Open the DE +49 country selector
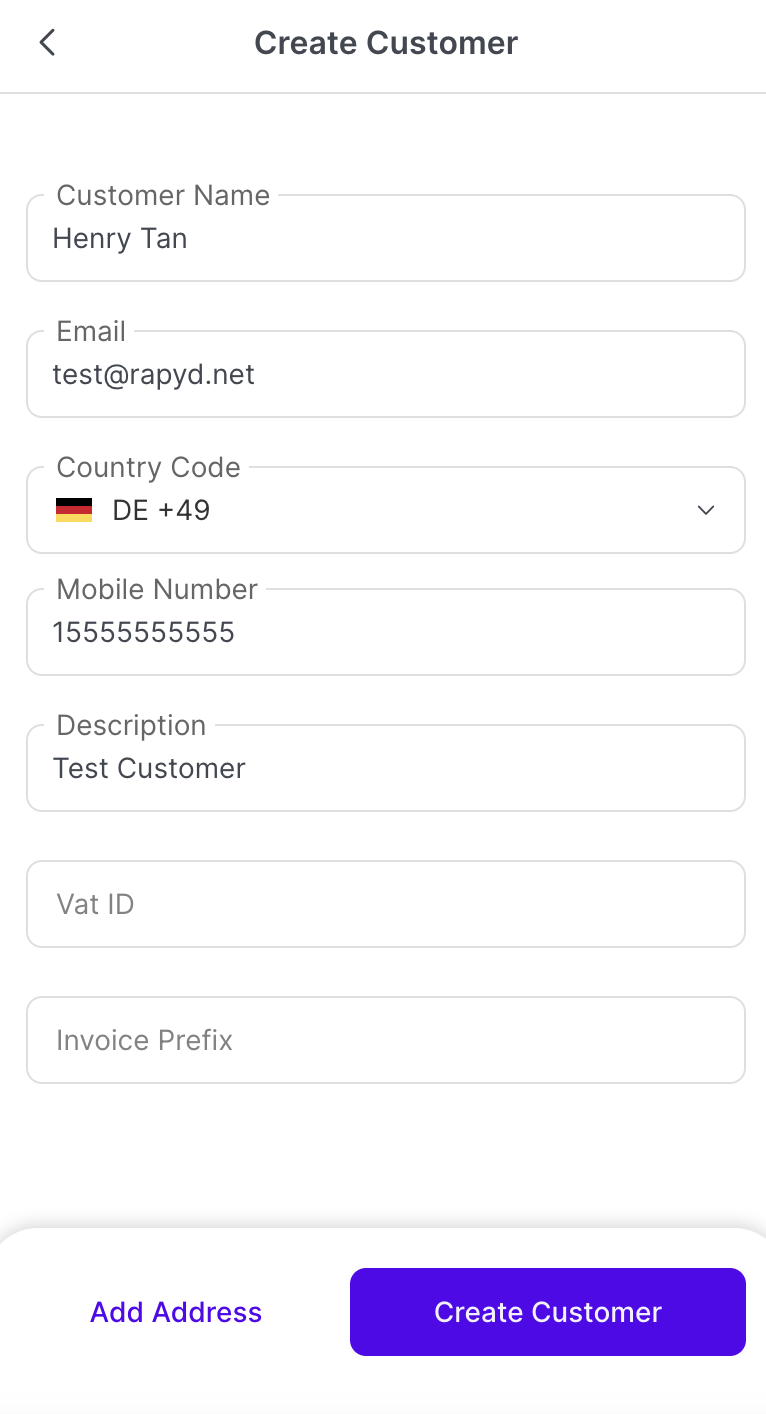Screen dimensions: 766x1414 pos(160,511)
